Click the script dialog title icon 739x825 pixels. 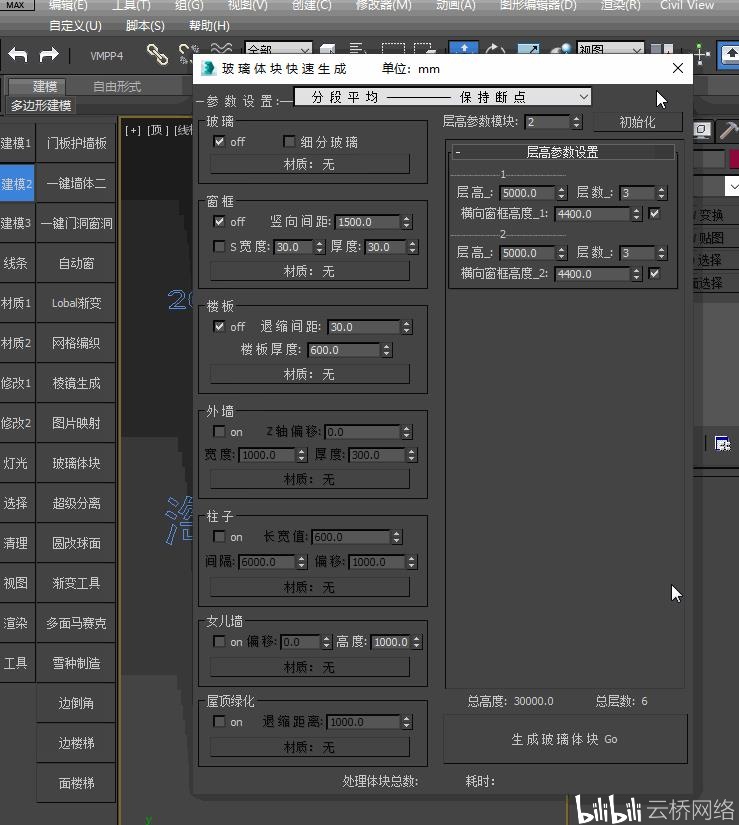208,68
